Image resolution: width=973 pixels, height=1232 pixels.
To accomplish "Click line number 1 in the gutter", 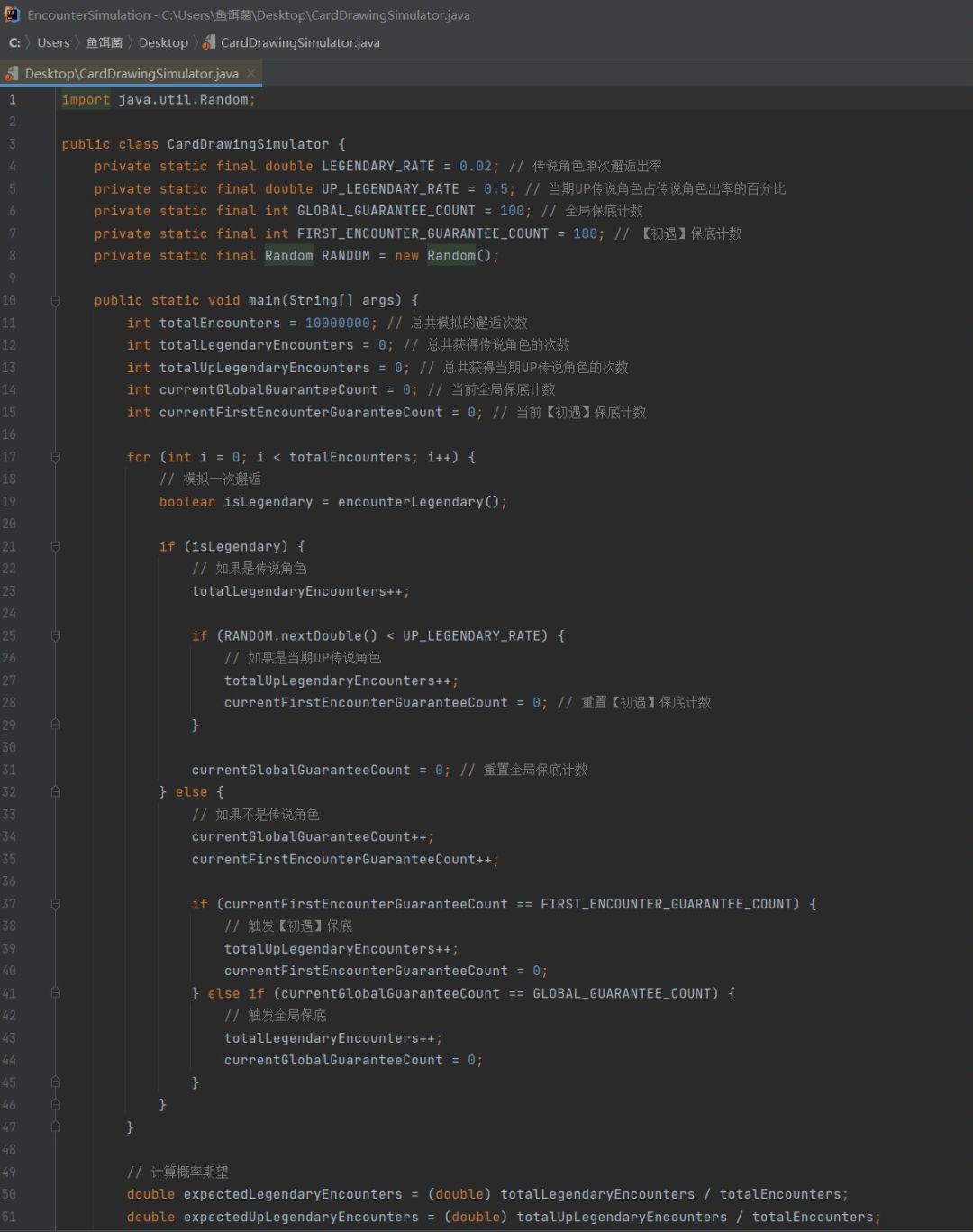I will pyautogui.click(x=13, y=99).
